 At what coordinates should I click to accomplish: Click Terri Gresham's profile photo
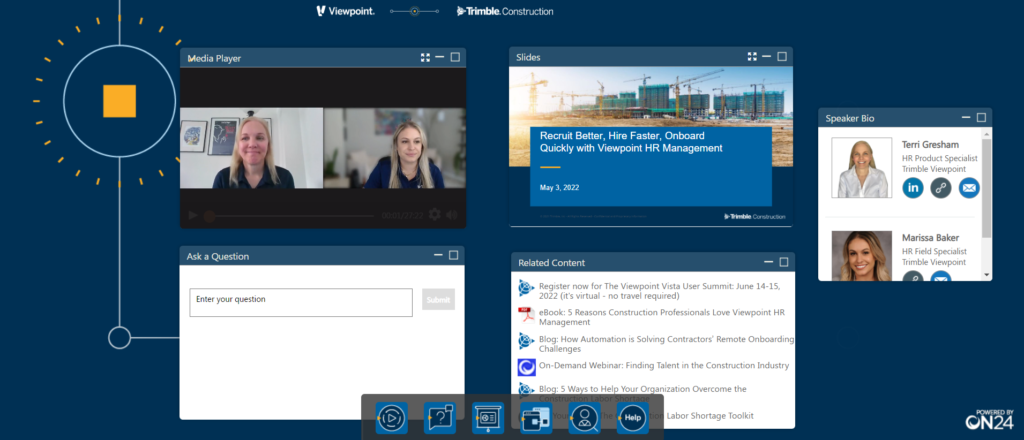[x=861, y=167]
